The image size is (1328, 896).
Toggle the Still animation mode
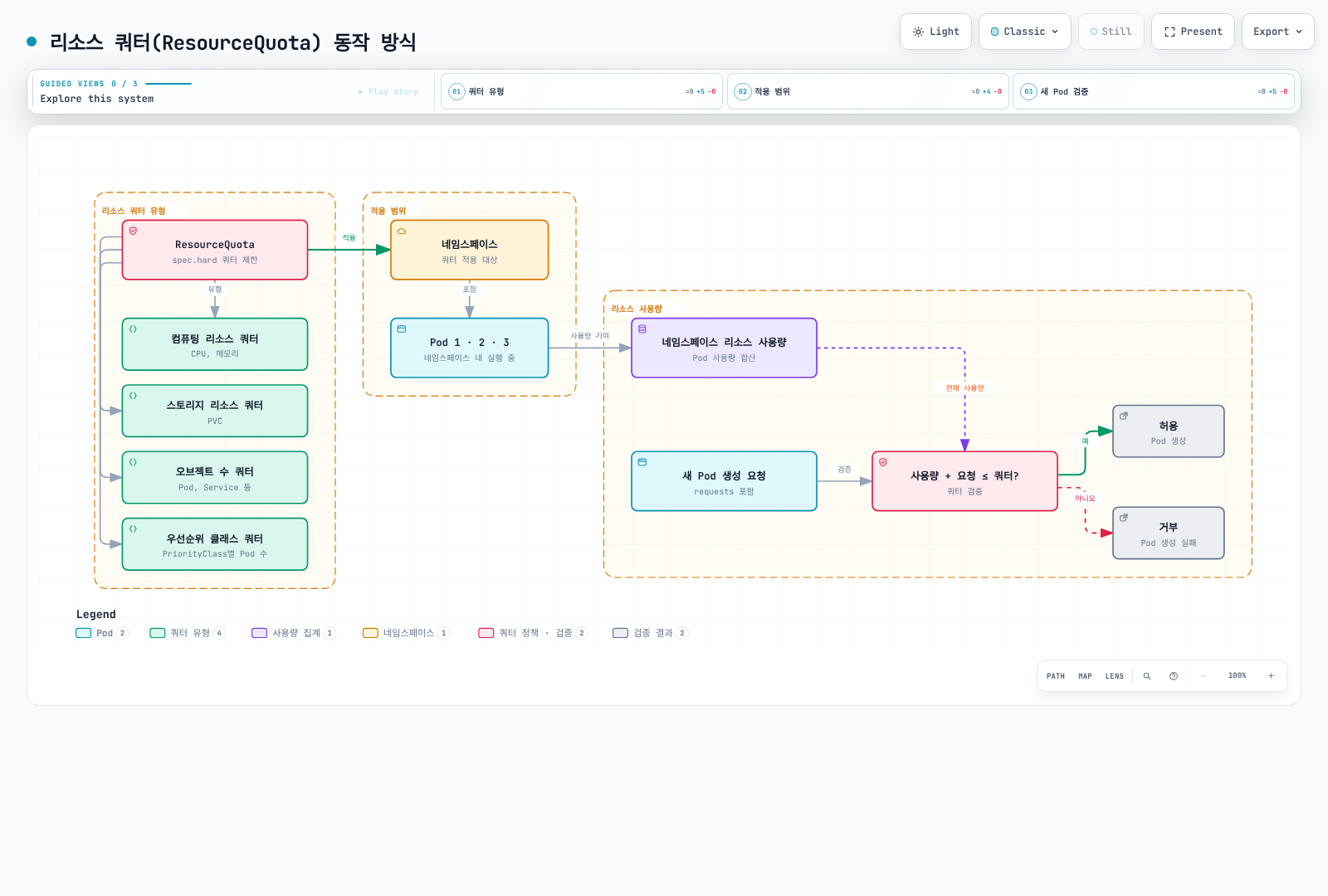click(1111, 32)
